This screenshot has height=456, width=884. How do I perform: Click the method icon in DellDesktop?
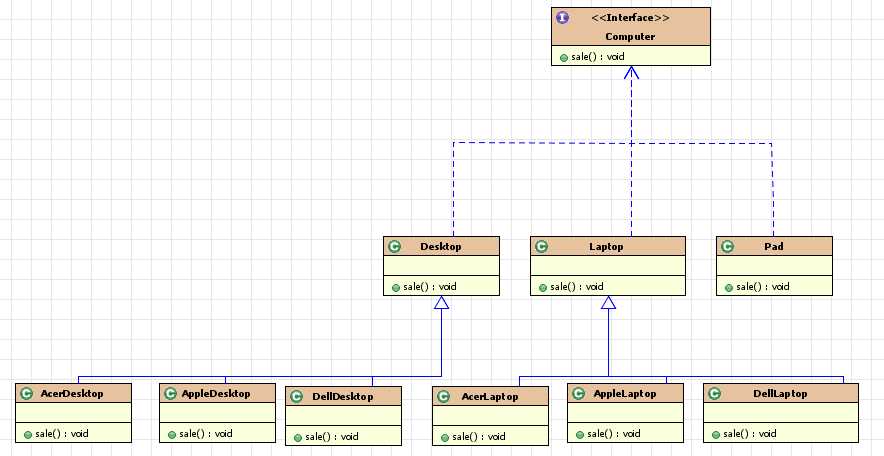298,437
